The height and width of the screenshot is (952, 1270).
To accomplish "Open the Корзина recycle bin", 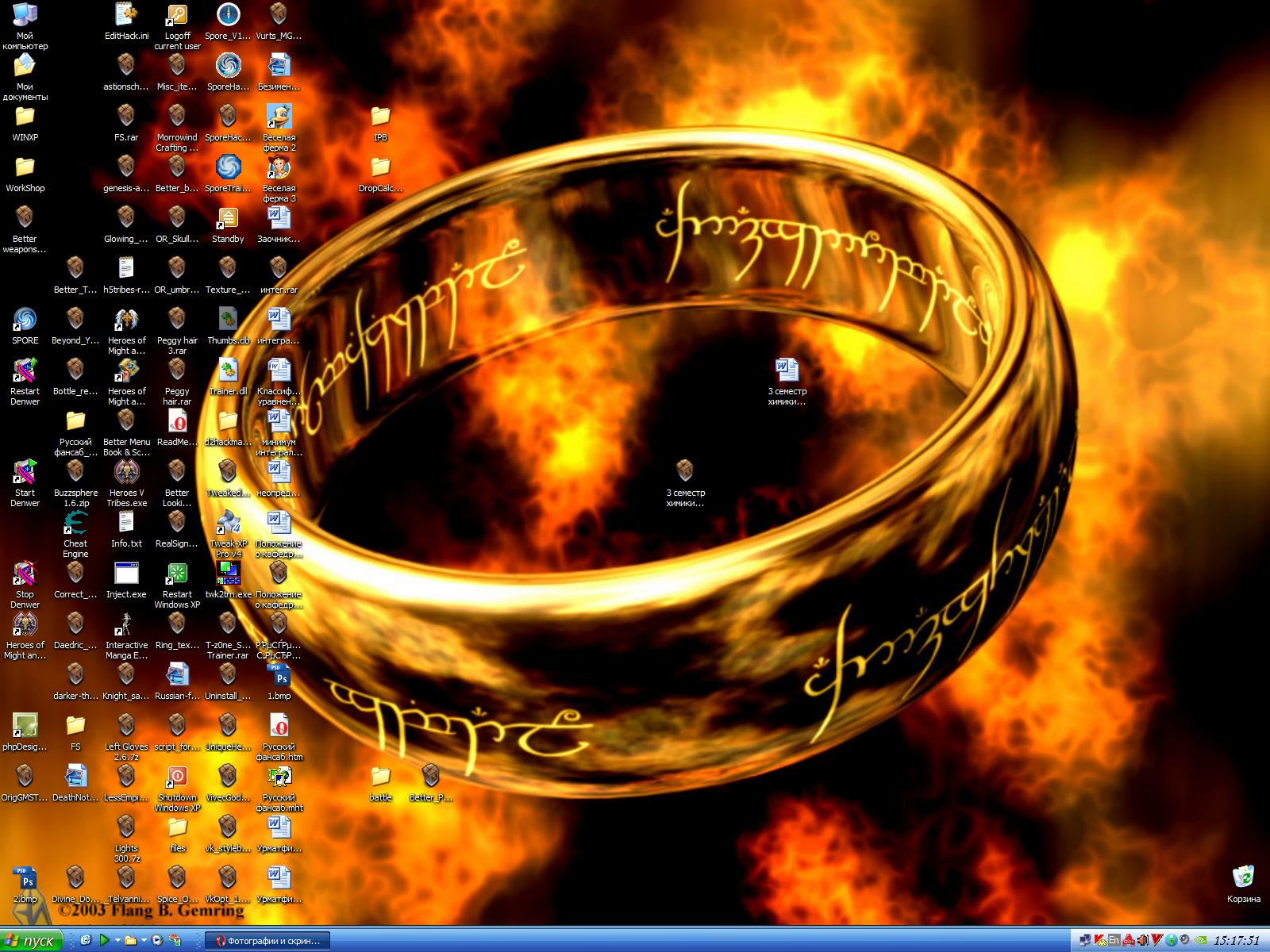I will 1243,883.
